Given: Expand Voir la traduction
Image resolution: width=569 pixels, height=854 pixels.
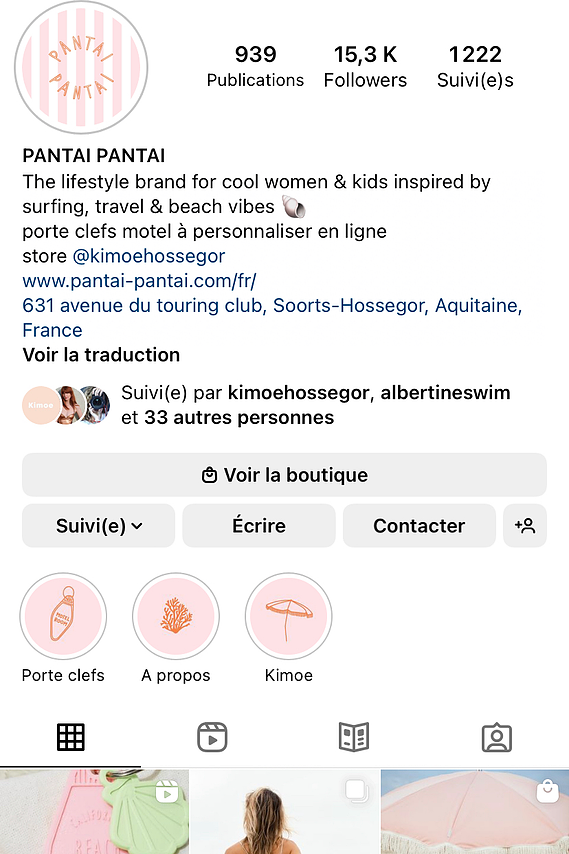Looking at the screenshot, I should [101, 355].
